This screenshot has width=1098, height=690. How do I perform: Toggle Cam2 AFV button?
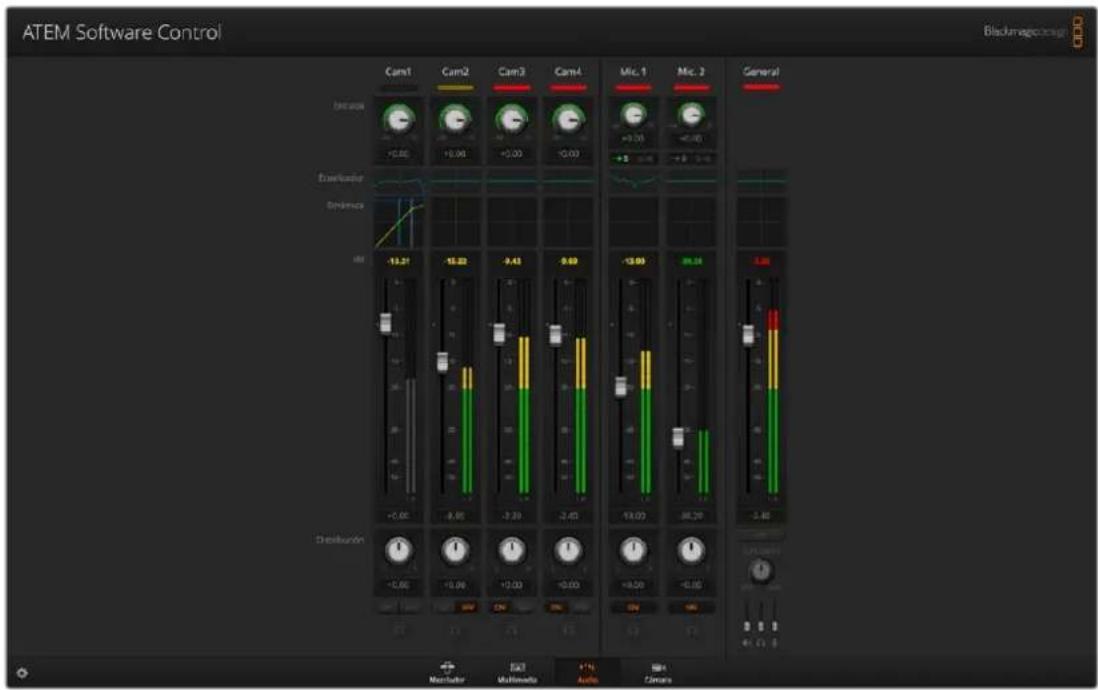click(x=467, y=607)
